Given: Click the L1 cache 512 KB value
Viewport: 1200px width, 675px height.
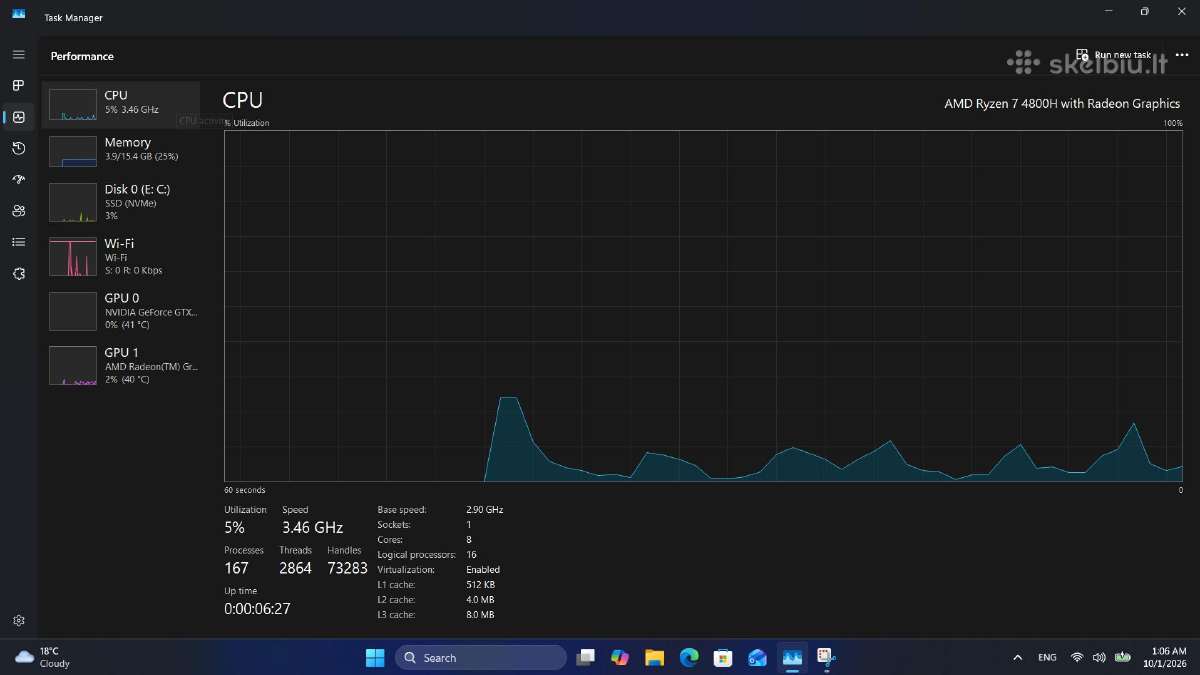Looking at the screenshot, I should click(481, 585).
